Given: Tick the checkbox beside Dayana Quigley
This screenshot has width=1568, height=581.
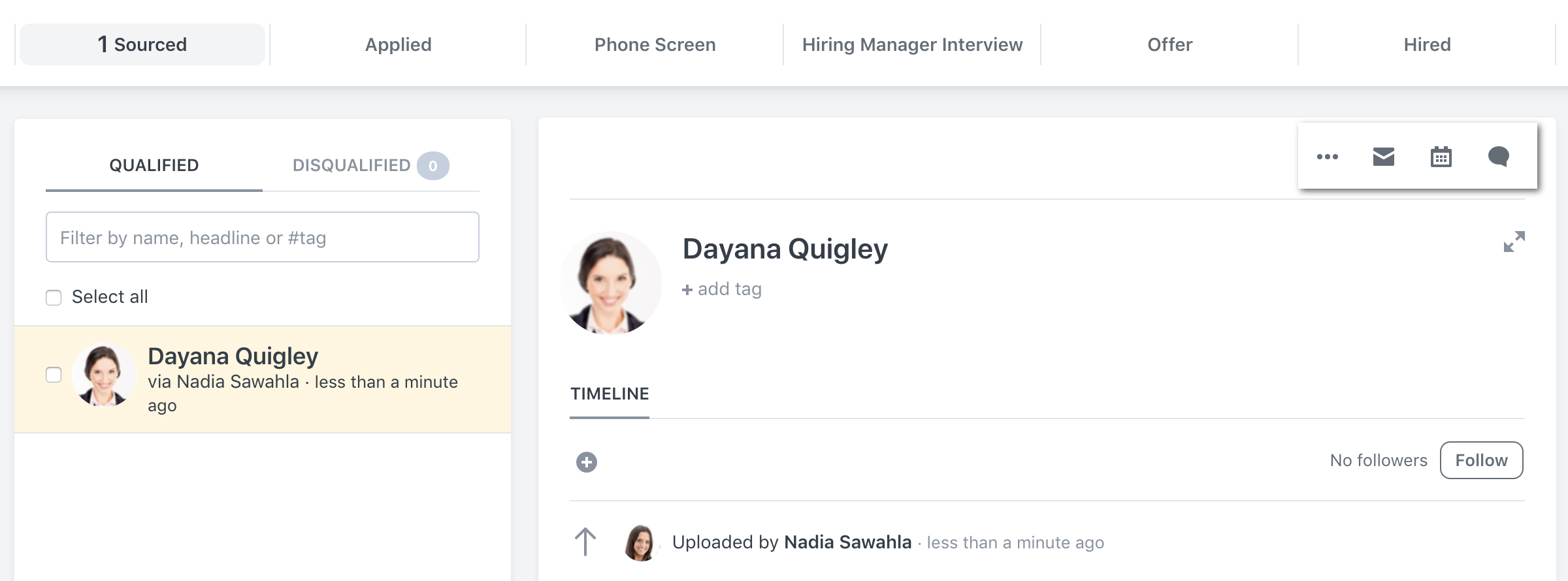Looking at the screenshot, I should point(54,375).
